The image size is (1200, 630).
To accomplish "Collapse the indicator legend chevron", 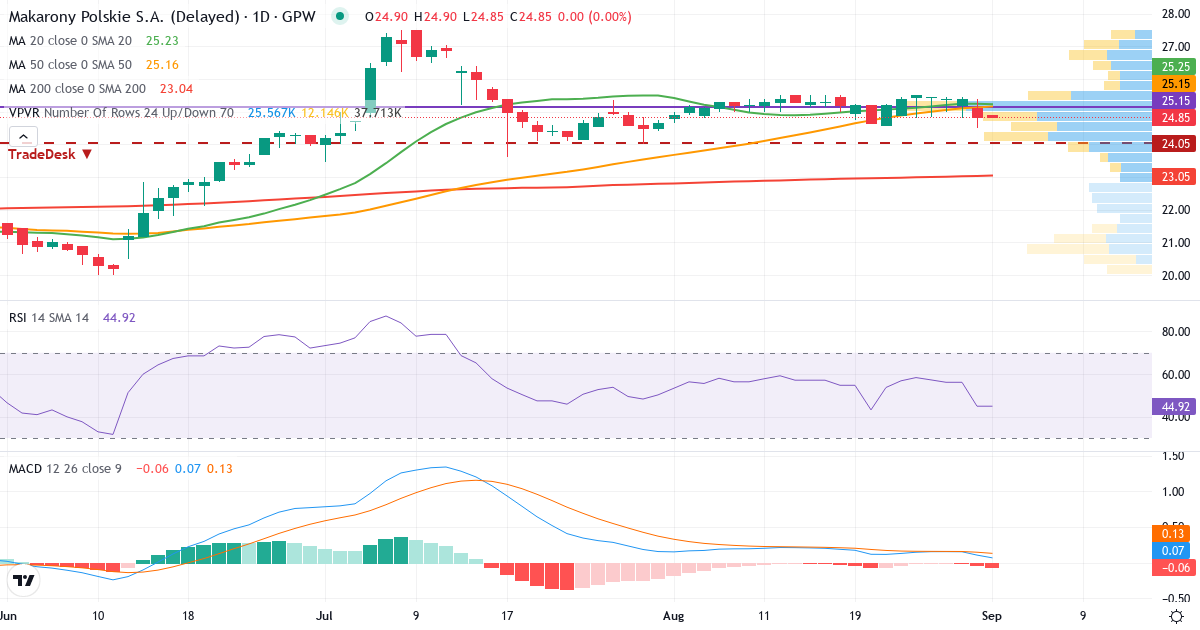I will point(23,137).
